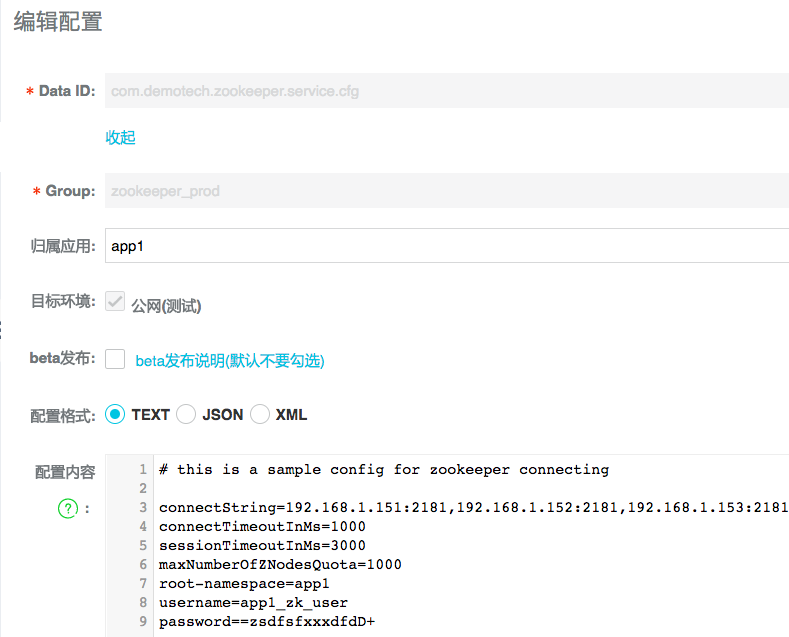Viewport: 789px width, 637px height.
Task: Click the green question mark help icon
Action: tap(68, 508)
